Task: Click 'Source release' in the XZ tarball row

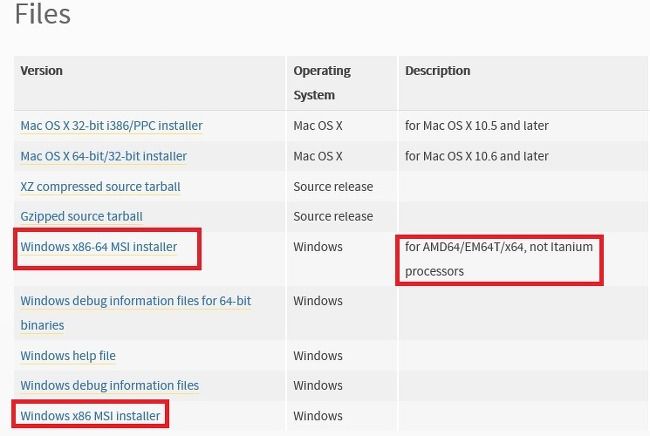Action: pyautogui.click(x=333, y=187)
